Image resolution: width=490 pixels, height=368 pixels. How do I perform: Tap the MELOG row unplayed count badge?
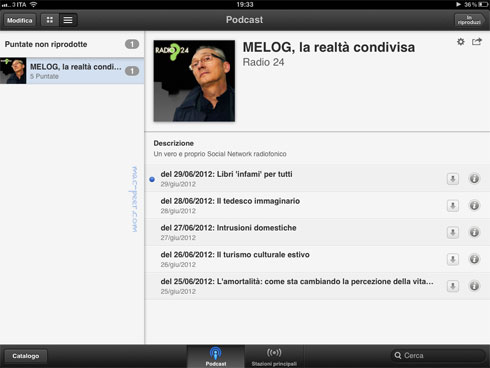point(132,71)
